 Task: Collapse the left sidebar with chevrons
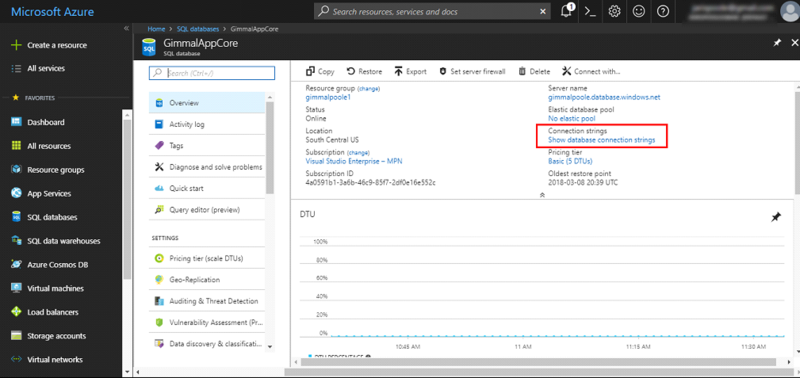point(127,29)
